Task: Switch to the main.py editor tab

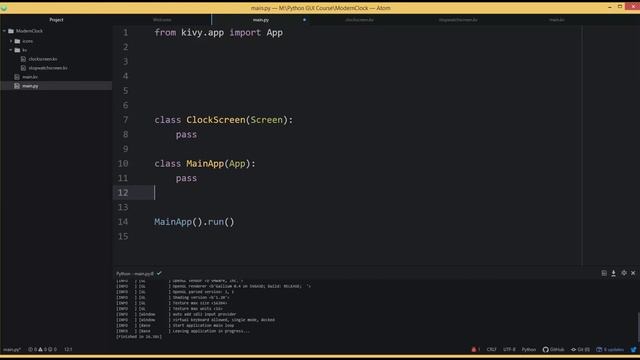Action: pos(260,20)
